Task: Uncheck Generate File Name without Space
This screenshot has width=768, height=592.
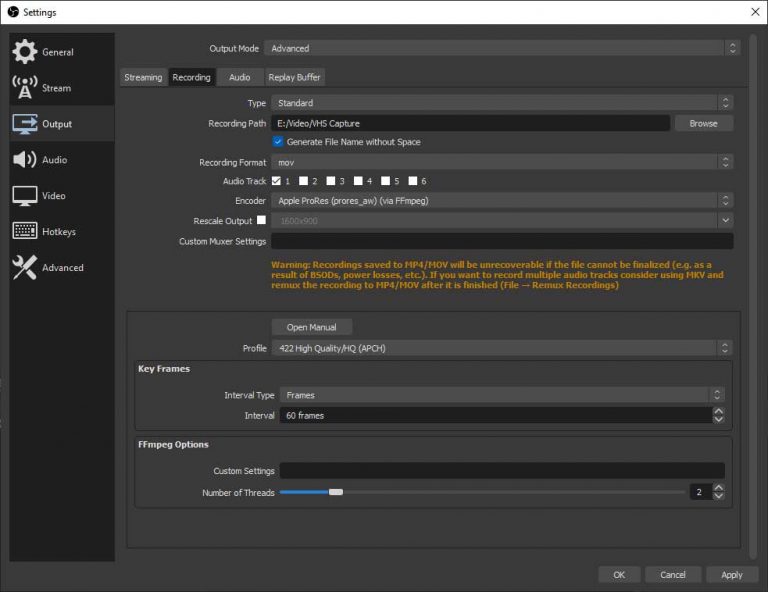Action: 278,142
